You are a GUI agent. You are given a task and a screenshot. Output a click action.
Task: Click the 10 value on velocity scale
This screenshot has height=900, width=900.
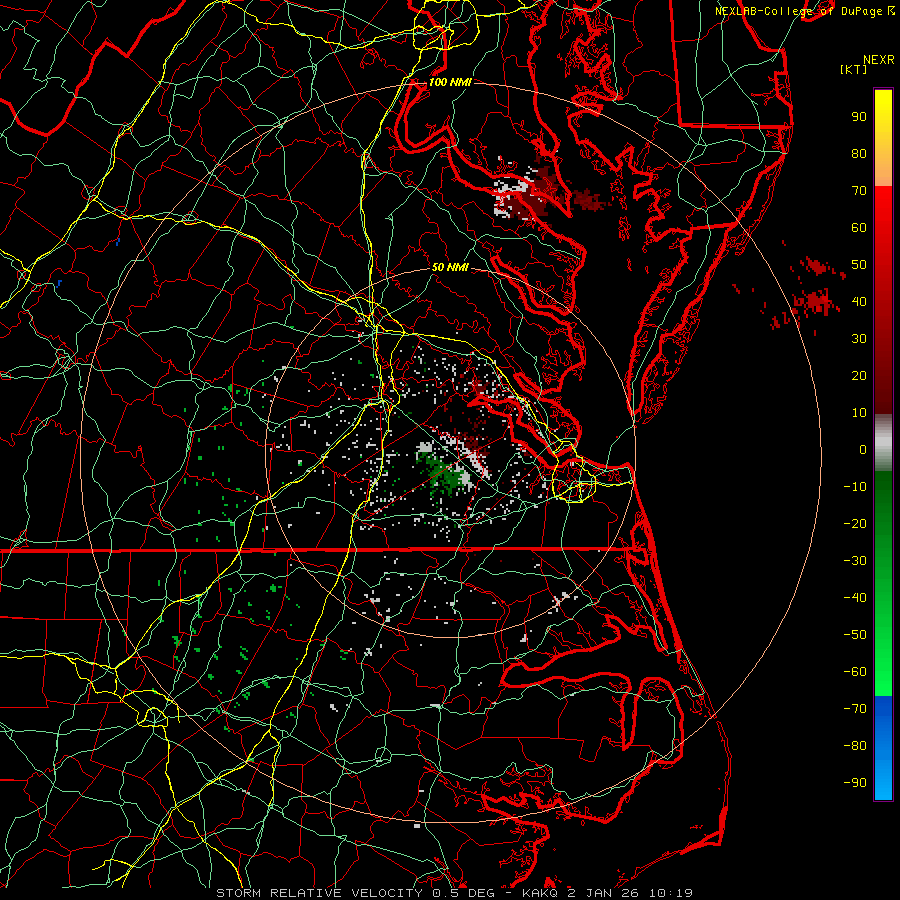pyautogui.click(x=859, y=413)
